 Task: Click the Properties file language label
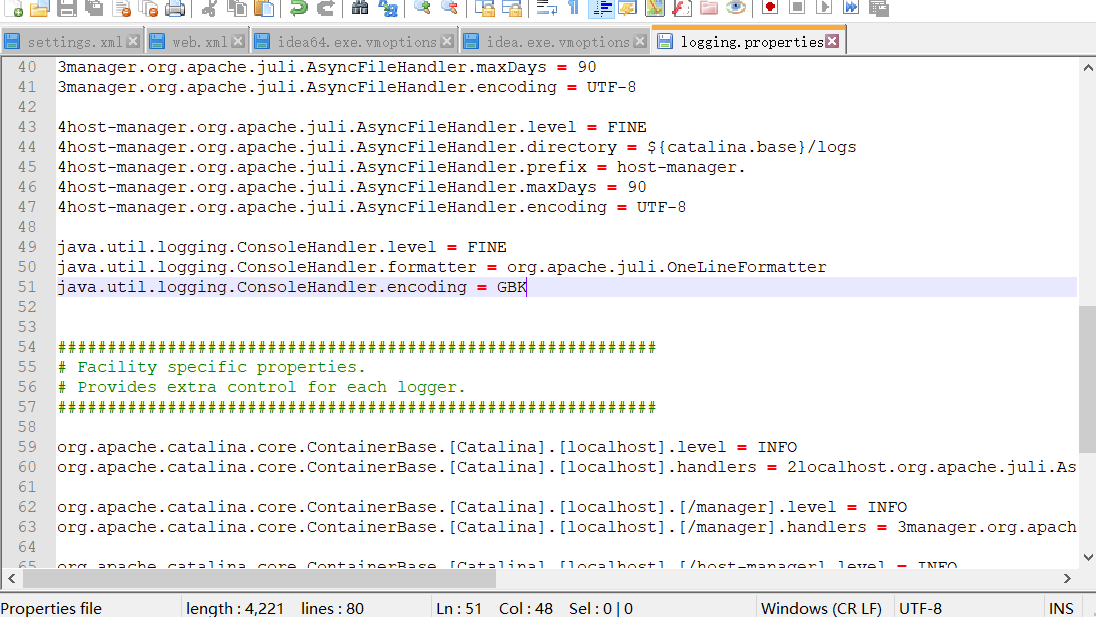pos(51,608)
